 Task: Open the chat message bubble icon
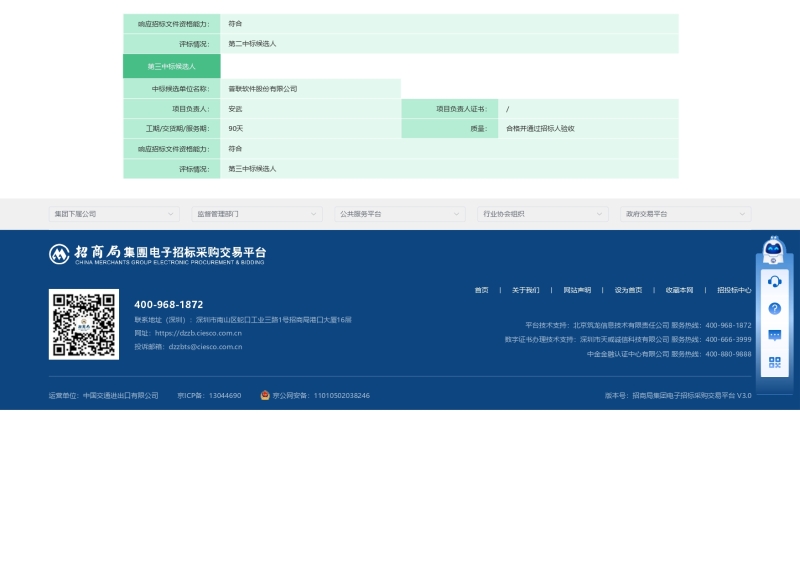pos(774,335)
